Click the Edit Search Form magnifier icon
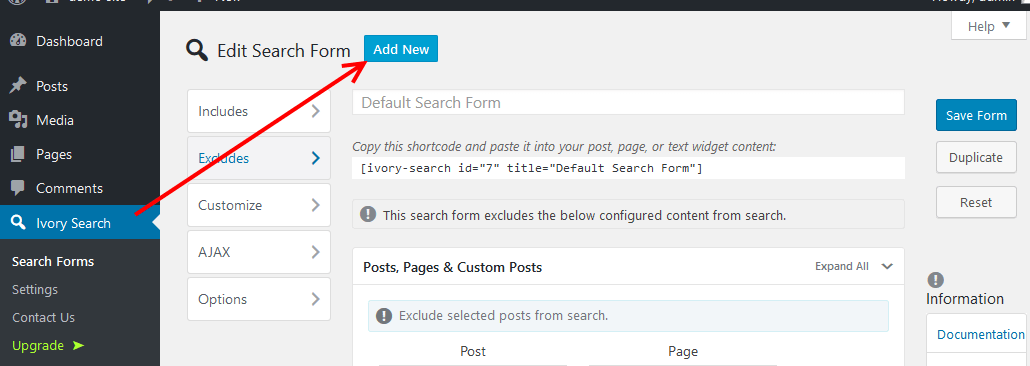 [x=197, y=49]
